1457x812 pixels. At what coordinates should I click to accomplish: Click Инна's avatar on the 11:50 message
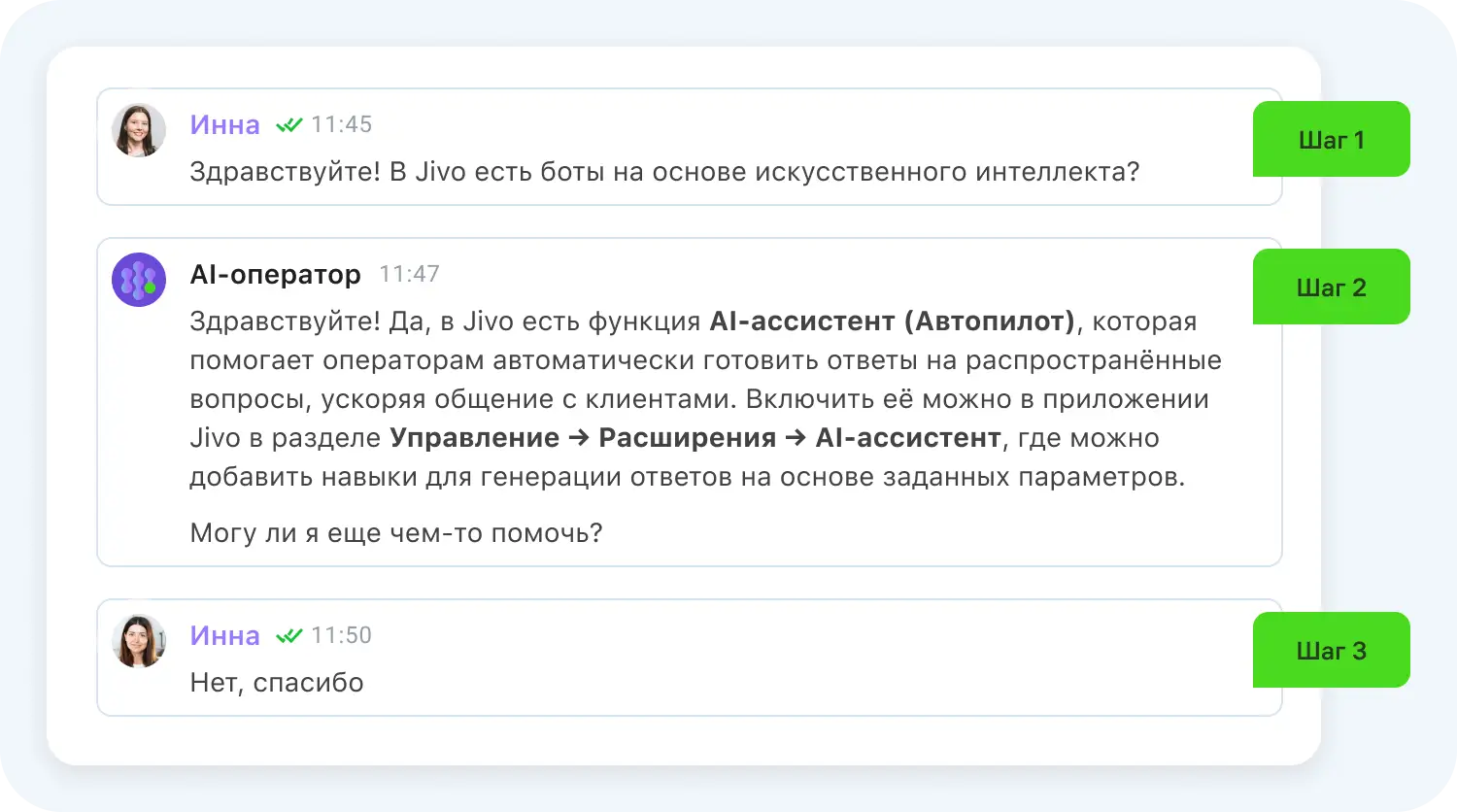click(139, 641)
